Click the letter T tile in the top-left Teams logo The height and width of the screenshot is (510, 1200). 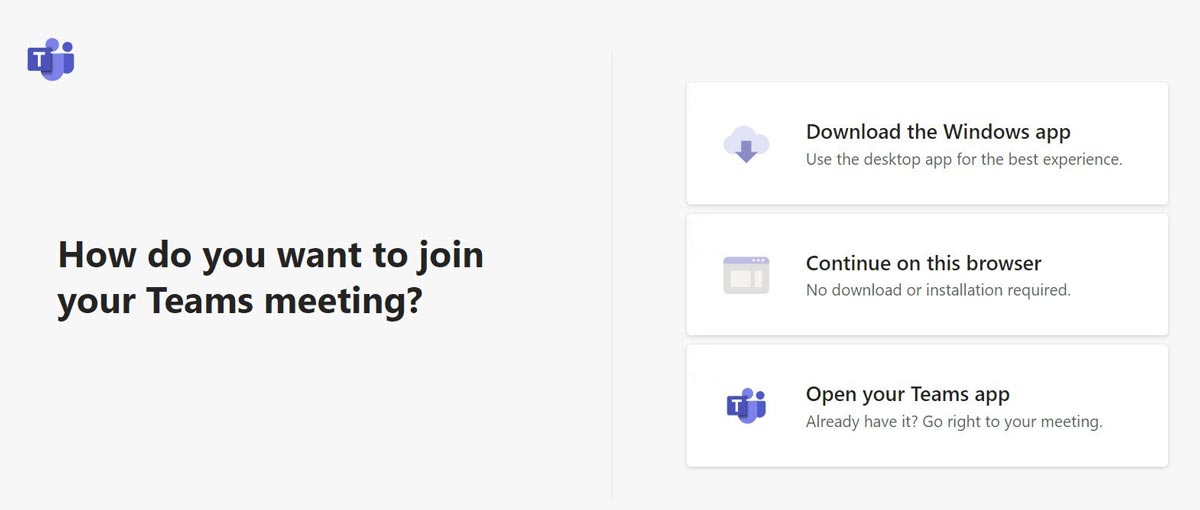40,61
